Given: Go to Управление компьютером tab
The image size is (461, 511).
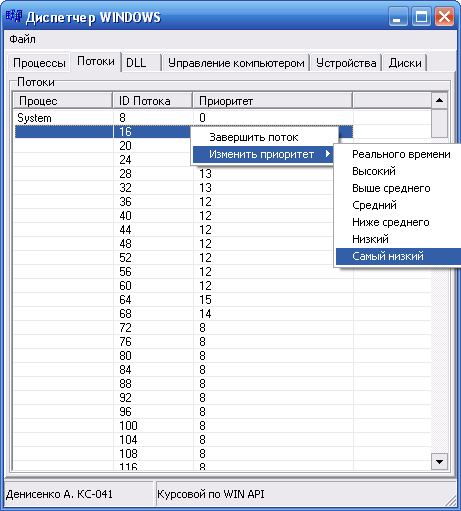Looking at the screenshot, I should (236, 63).
